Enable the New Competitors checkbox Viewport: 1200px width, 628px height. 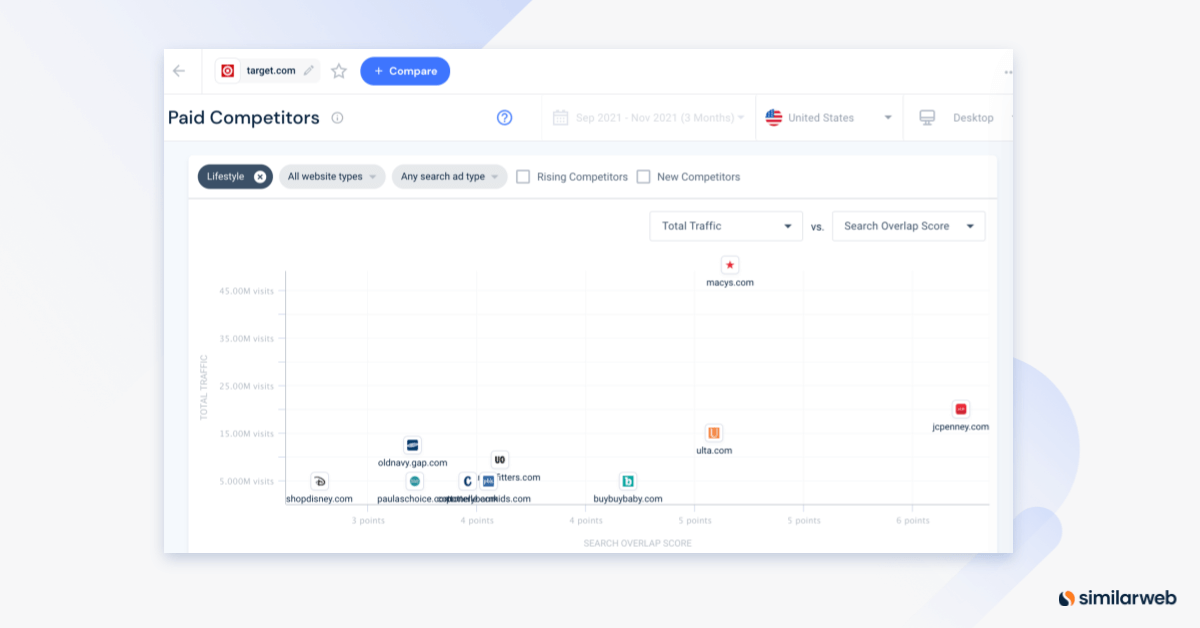pyautogui.click(x=643, y=176)
